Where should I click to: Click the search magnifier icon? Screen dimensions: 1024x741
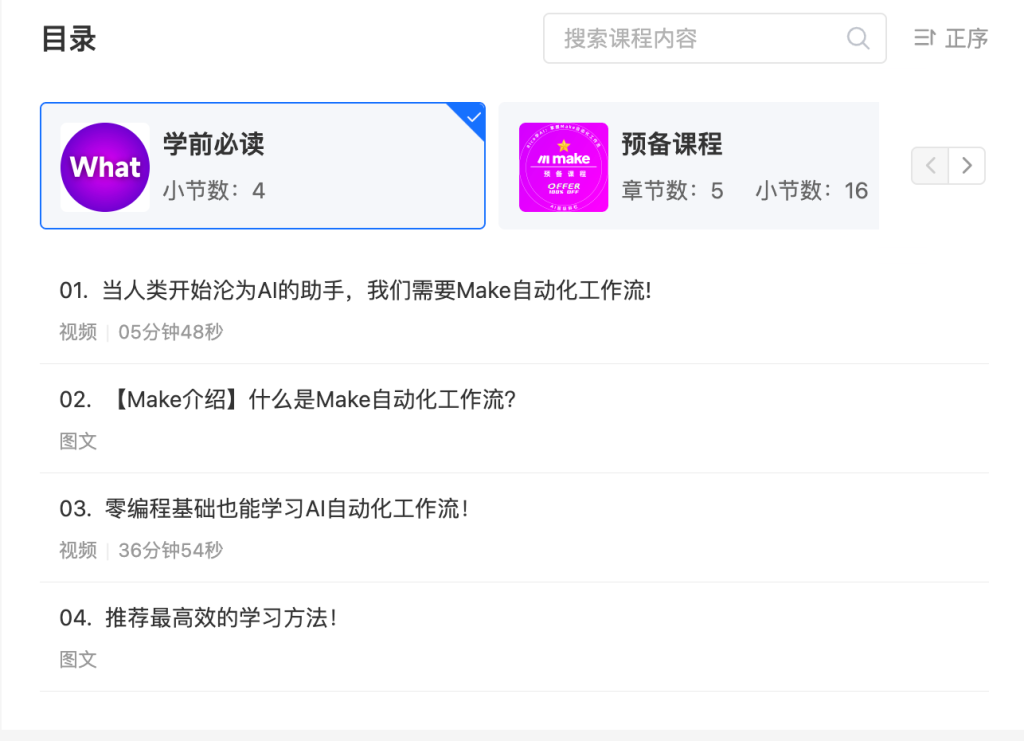coord(858,38)
